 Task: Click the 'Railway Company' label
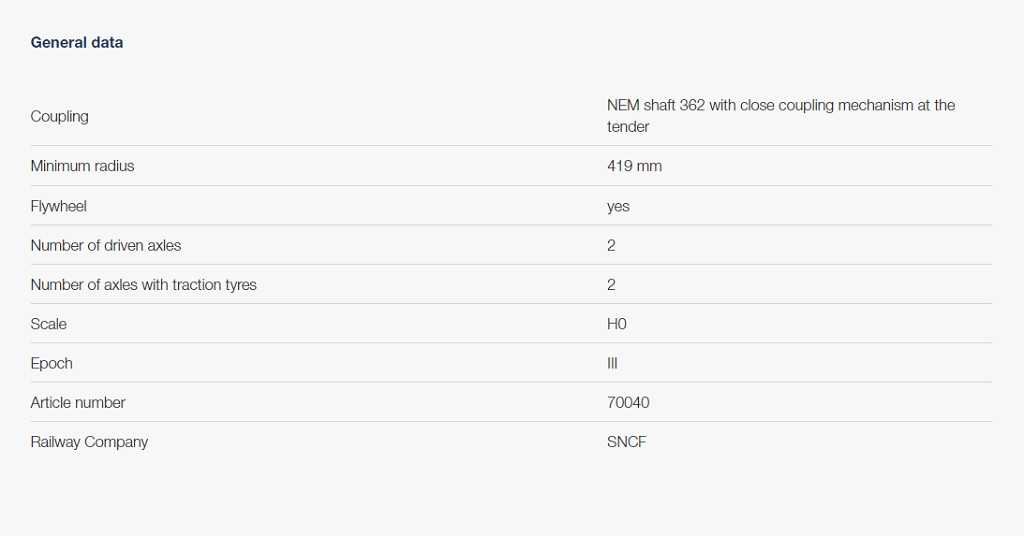89,442
